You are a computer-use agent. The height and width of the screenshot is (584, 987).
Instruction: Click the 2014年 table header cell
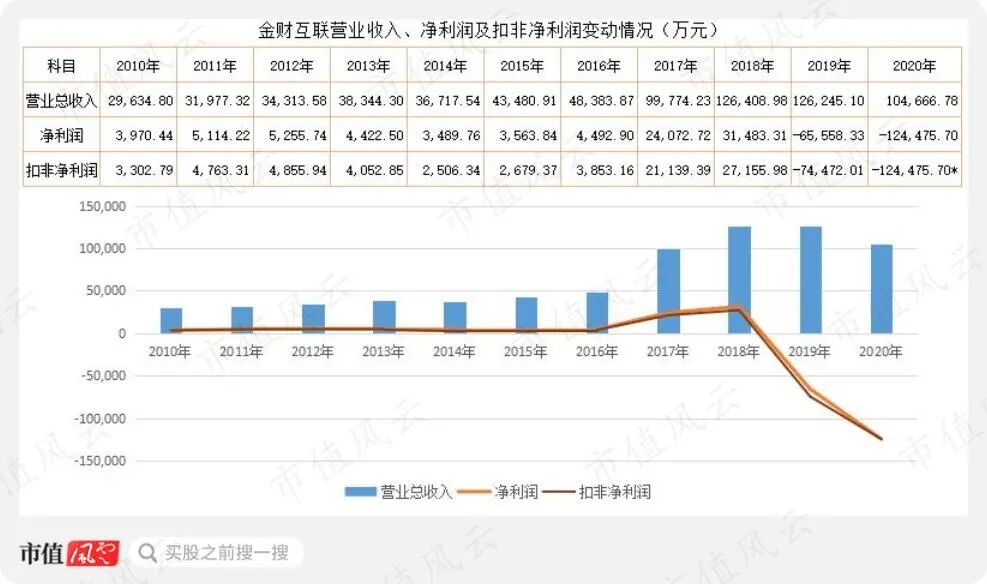coord(446,65)
